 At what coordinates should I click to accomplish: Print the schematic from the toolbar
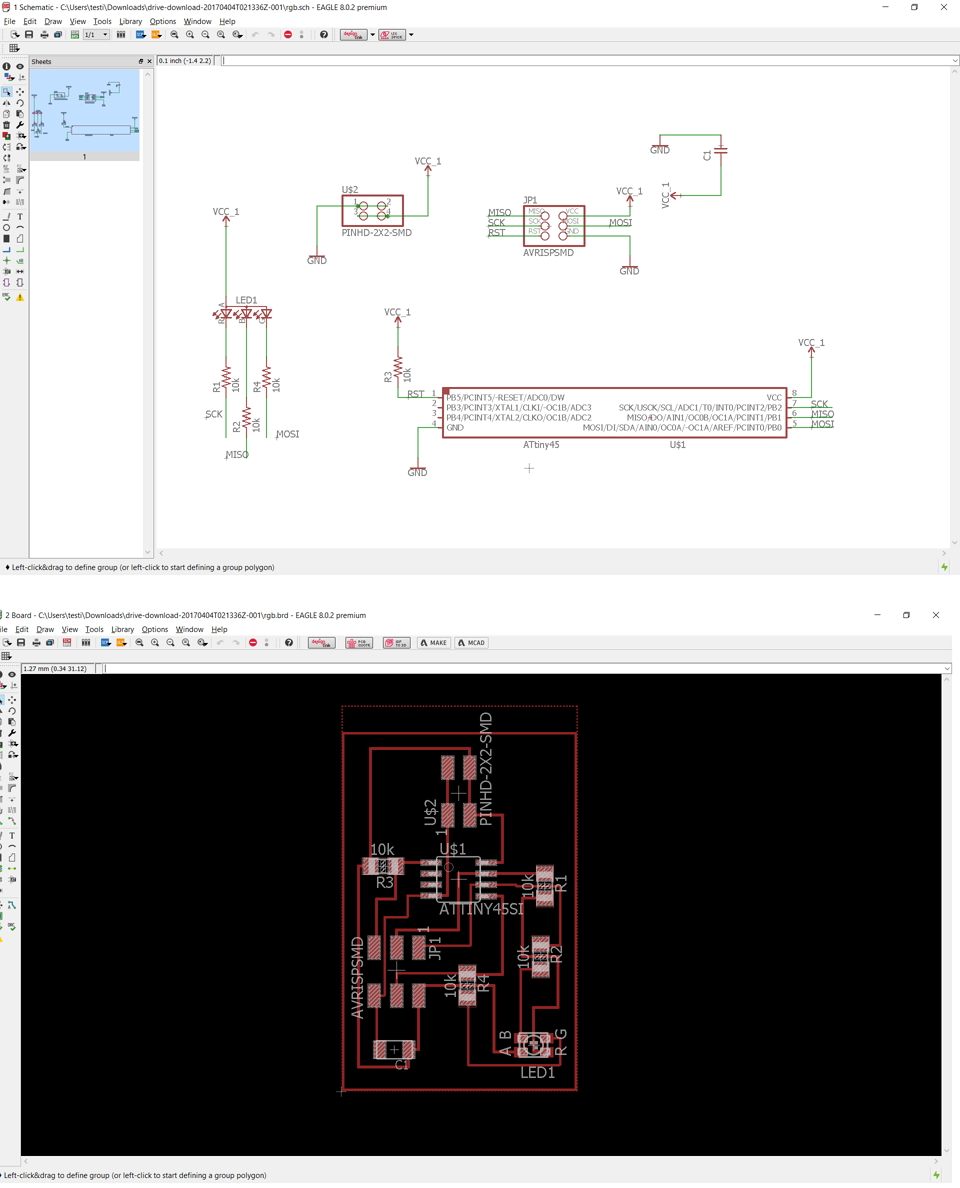click(x=44, y=35)
